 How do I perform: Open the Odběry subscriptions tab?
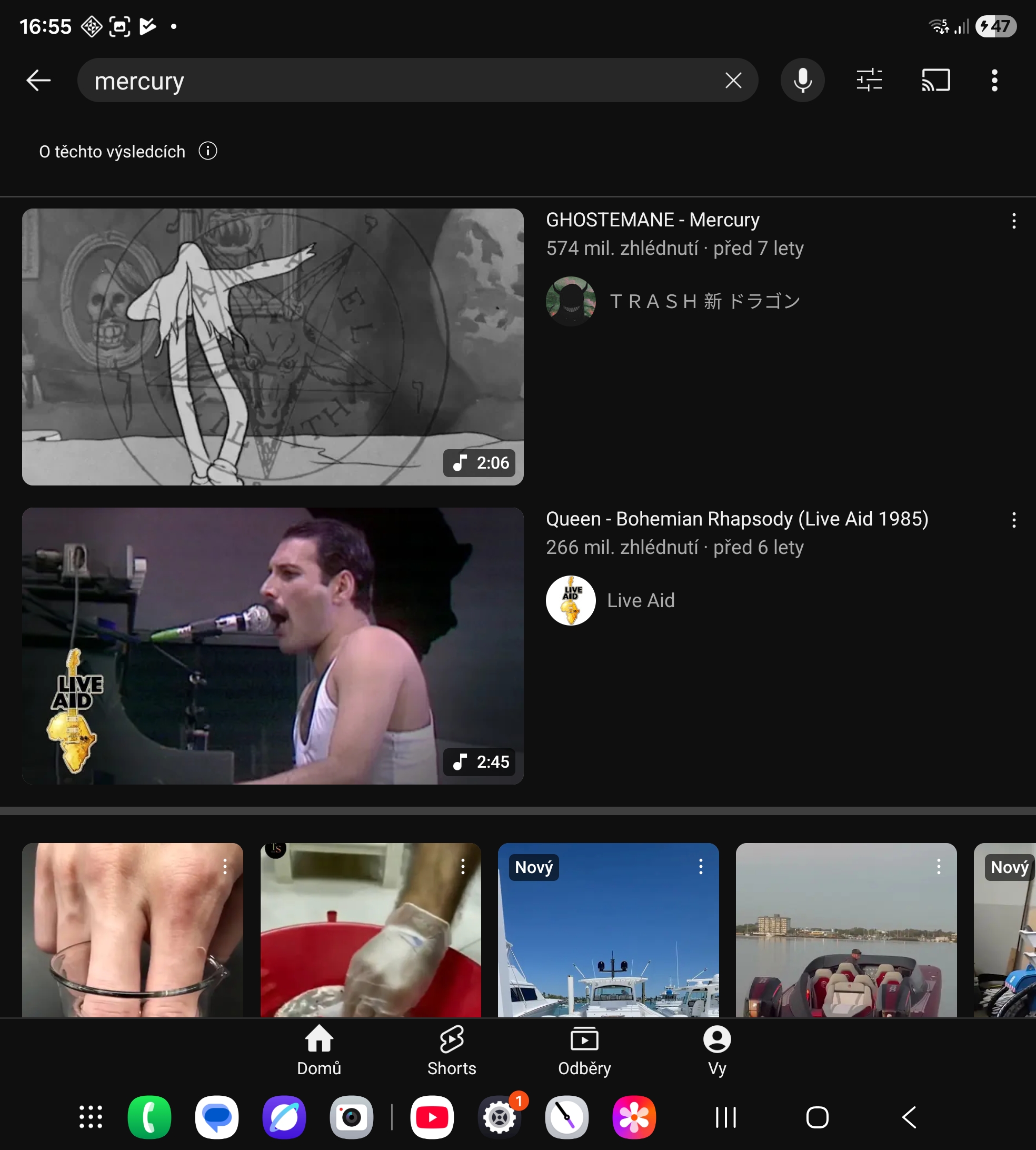pyautogui.click(x=585, y=1051)
